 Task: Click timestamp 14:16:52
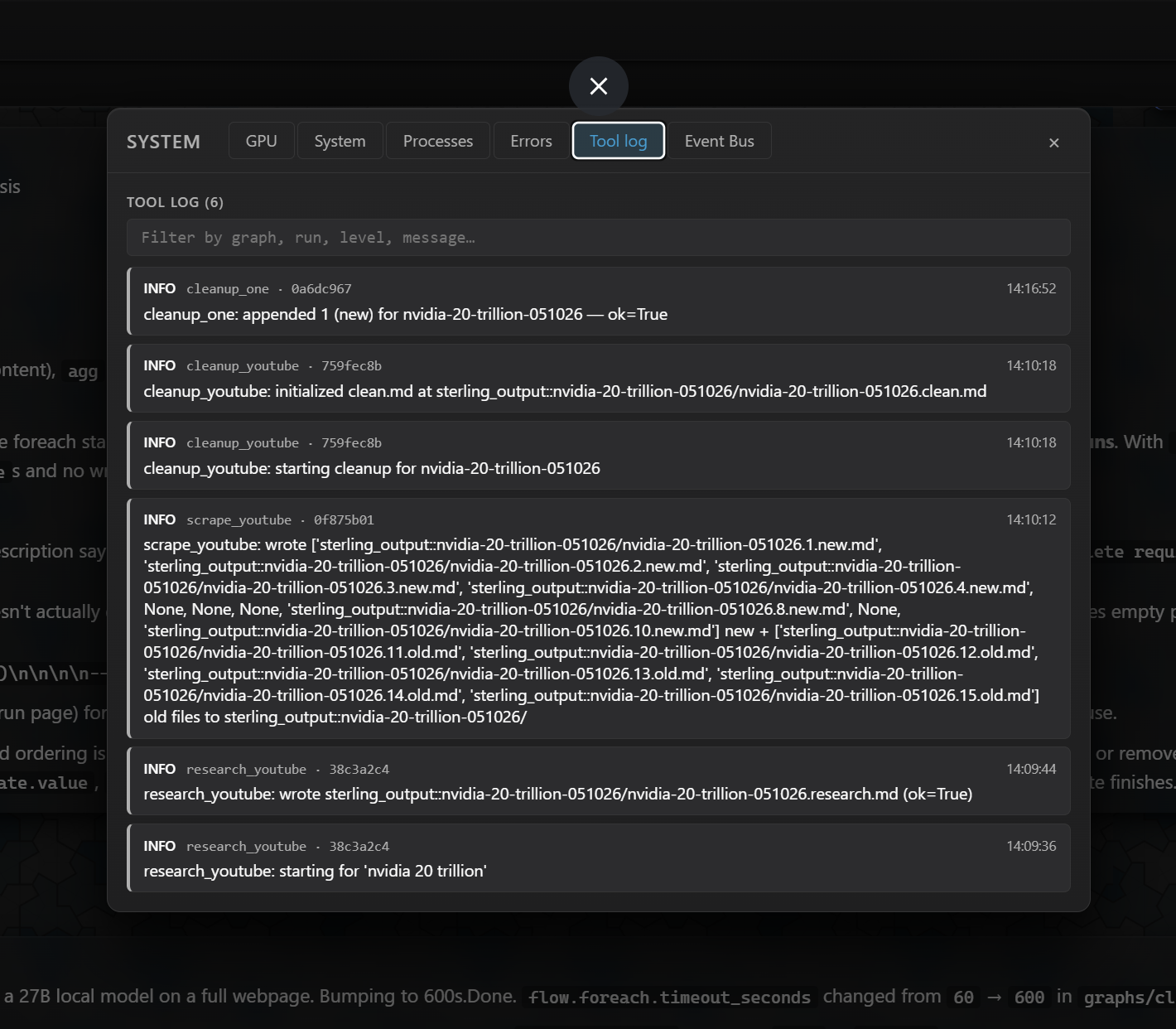pyautogui.click(x=1031, y=288)
